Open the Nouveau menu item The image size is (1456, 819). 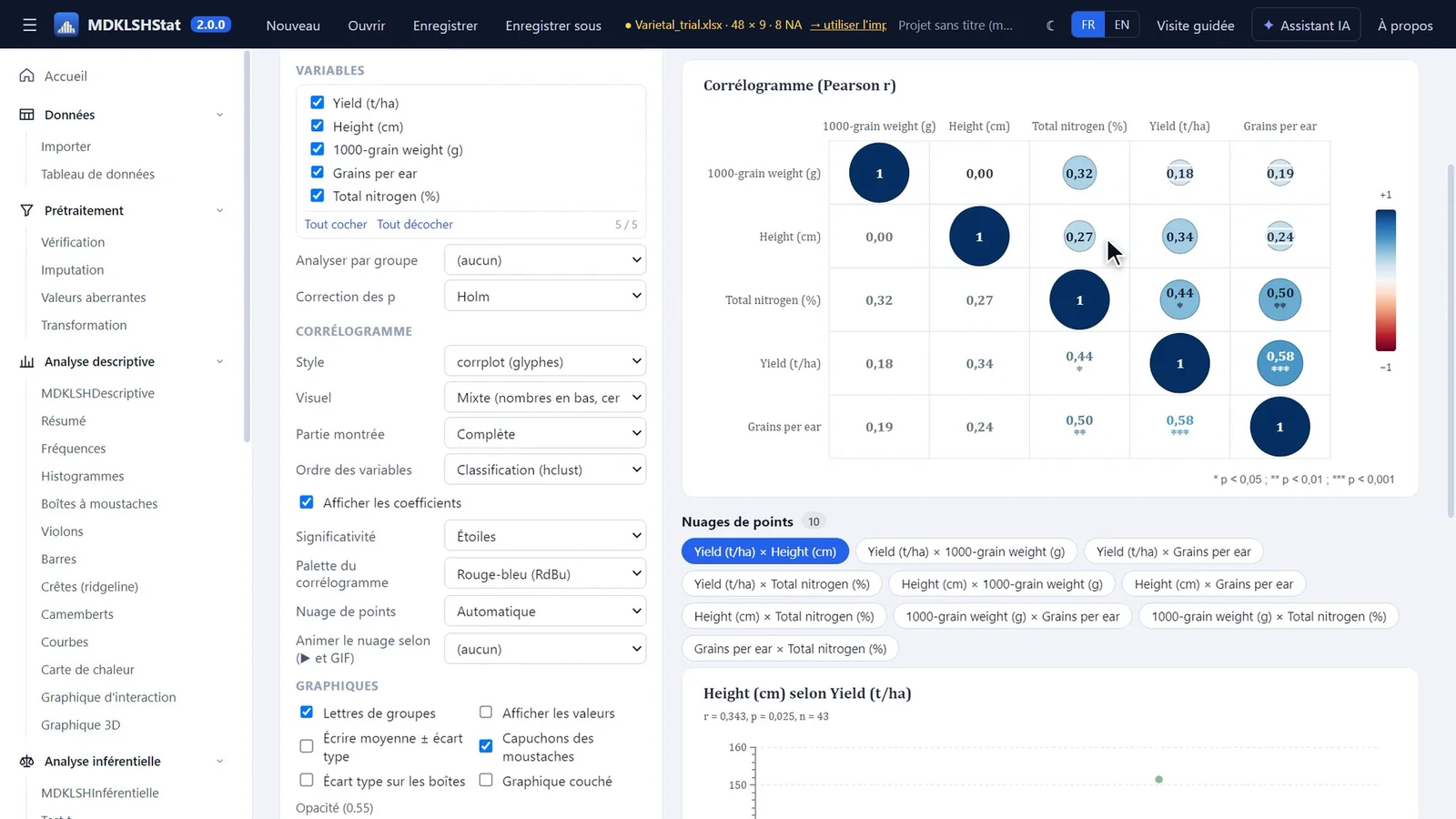(x=293, y=25)
